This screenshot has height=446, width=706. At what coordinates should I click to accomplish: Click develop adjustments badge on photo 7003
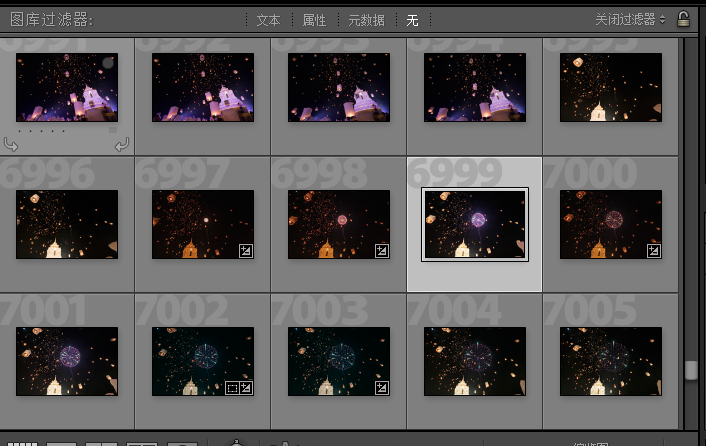381,388
